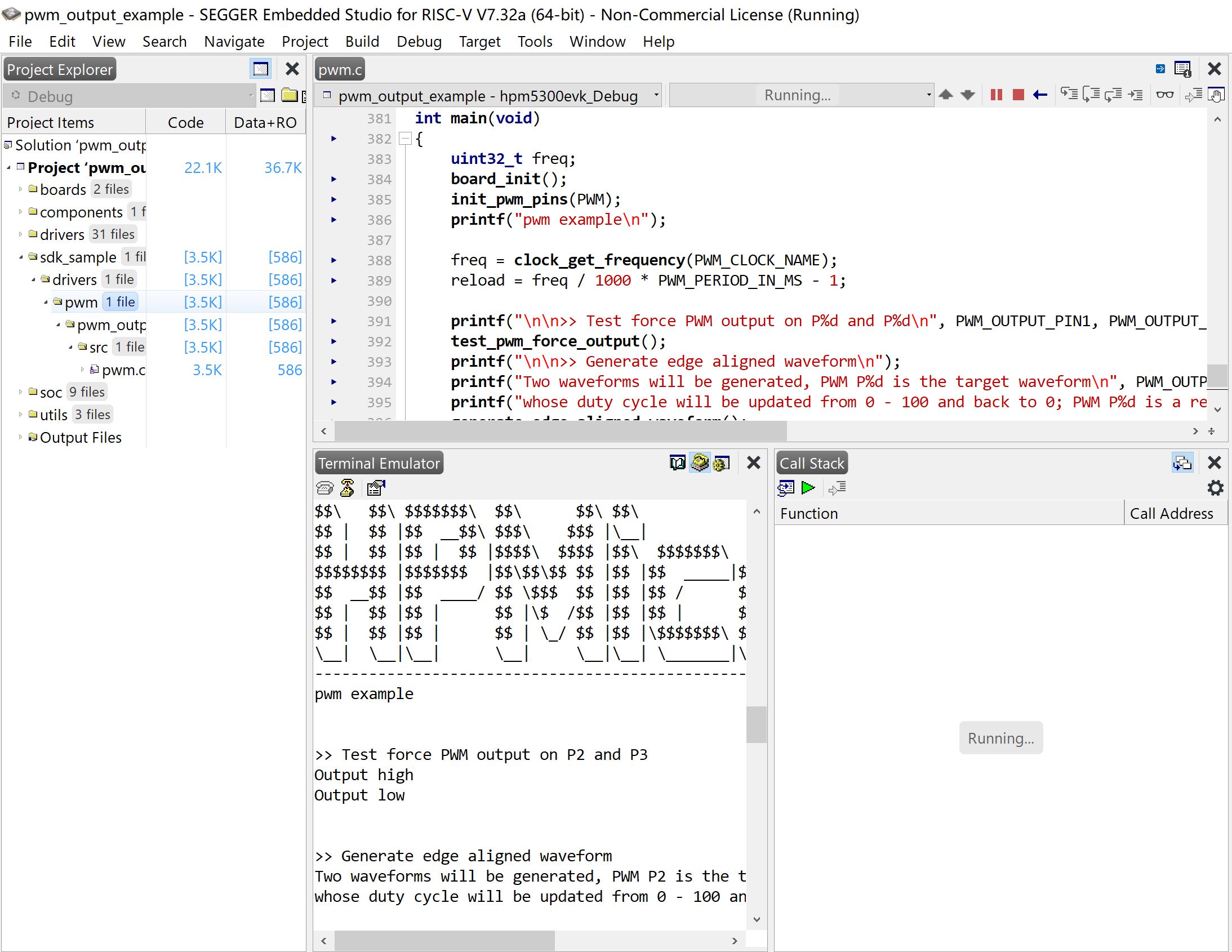The width and height of the screenshot is (1232, 952).
Task: Toggle breakpoint marker on line 384
Action: 333,179
